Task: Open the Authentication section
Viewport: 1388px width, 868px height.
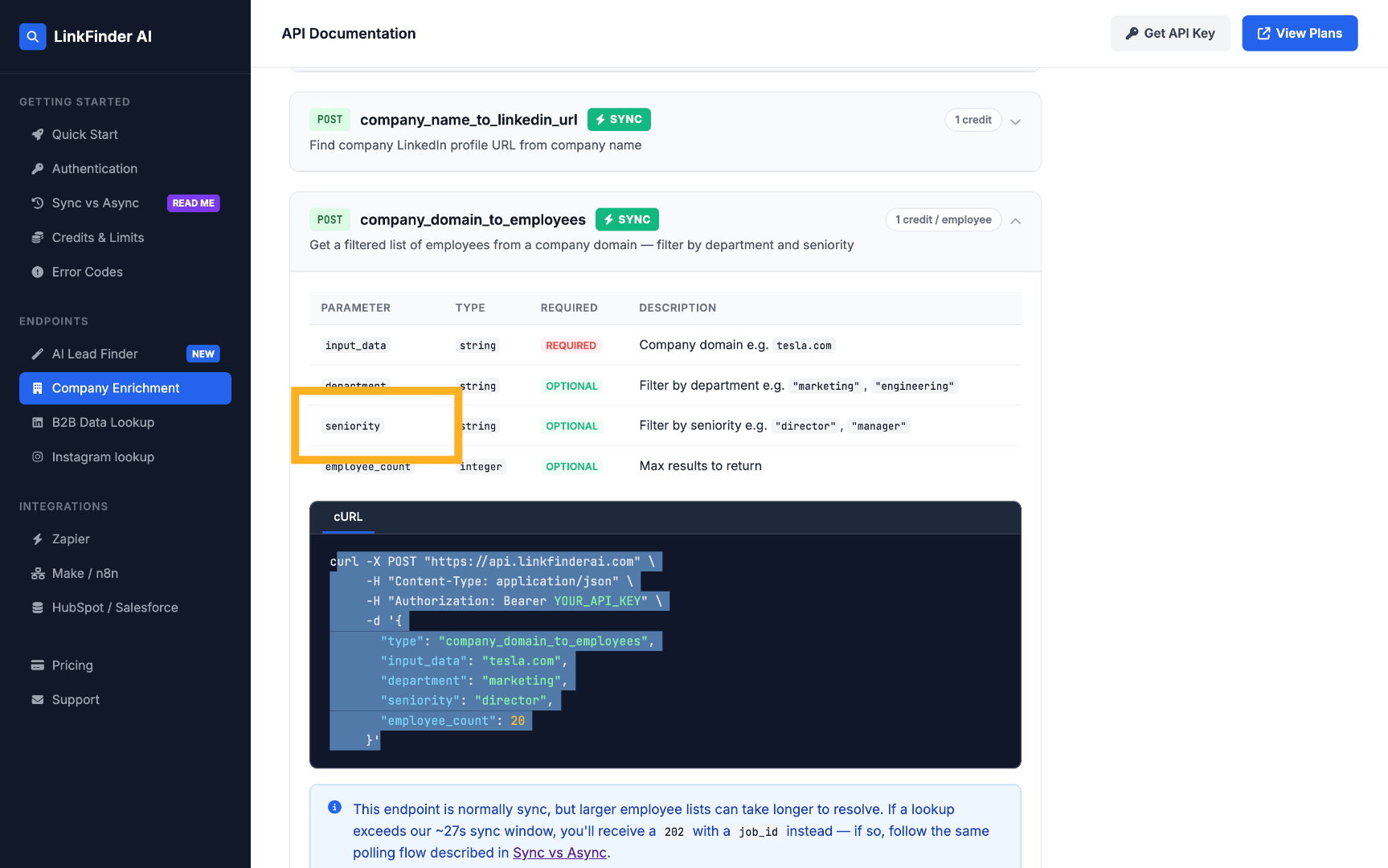Action: coord(125,169)
